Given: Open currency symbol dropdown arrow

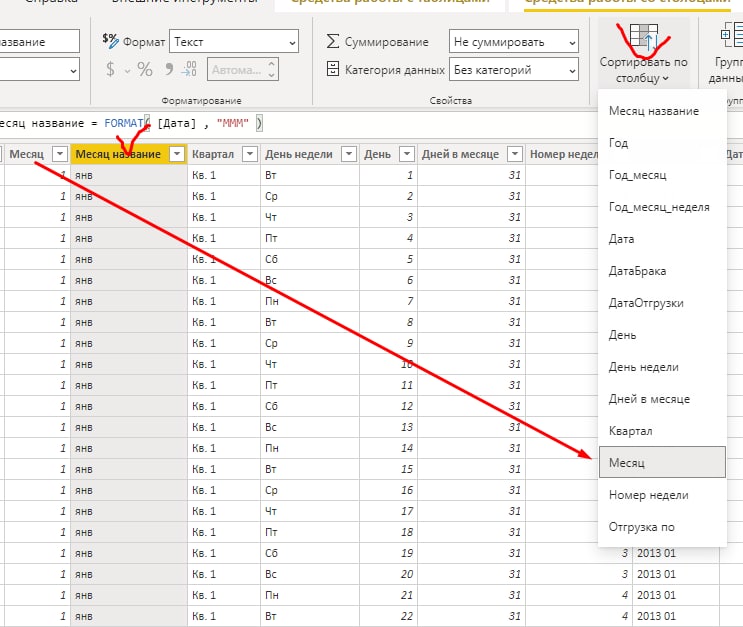Looking at the screenshot, I should tap(127, 71).
